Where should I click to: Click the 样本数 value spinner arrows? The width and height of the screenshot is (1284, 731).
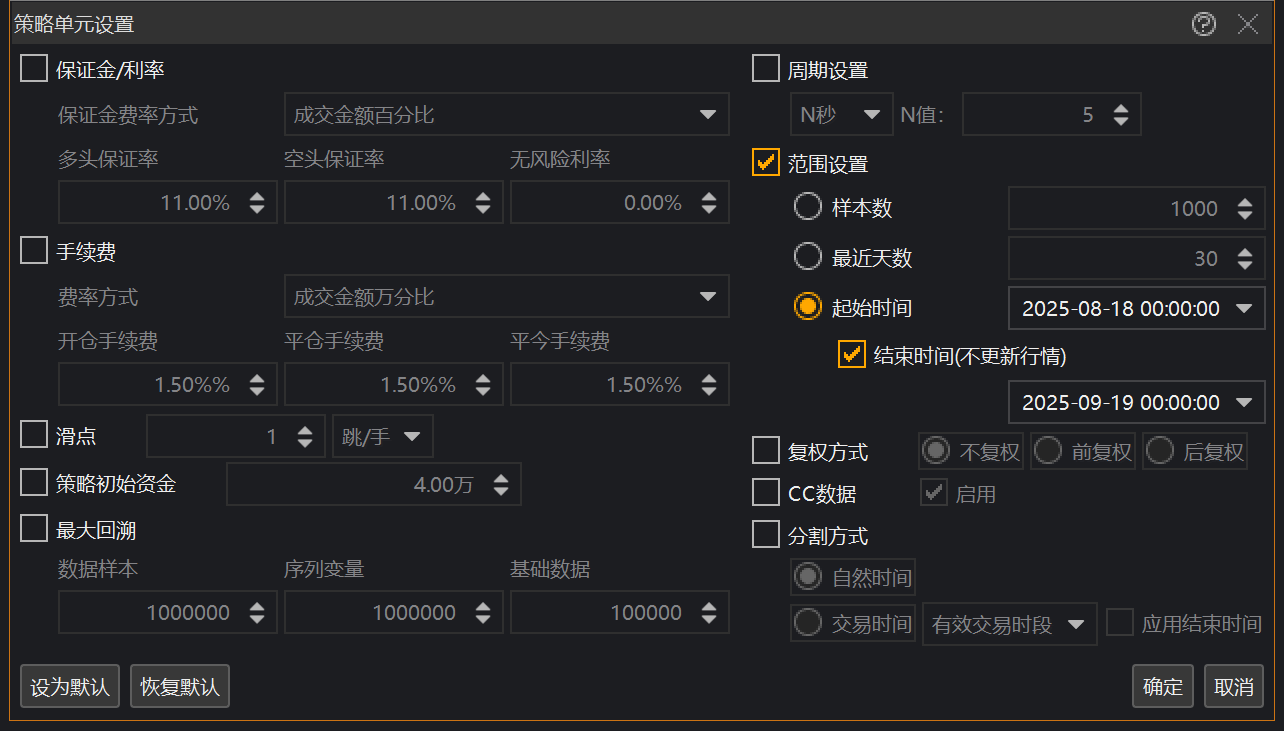(1244, 209)
